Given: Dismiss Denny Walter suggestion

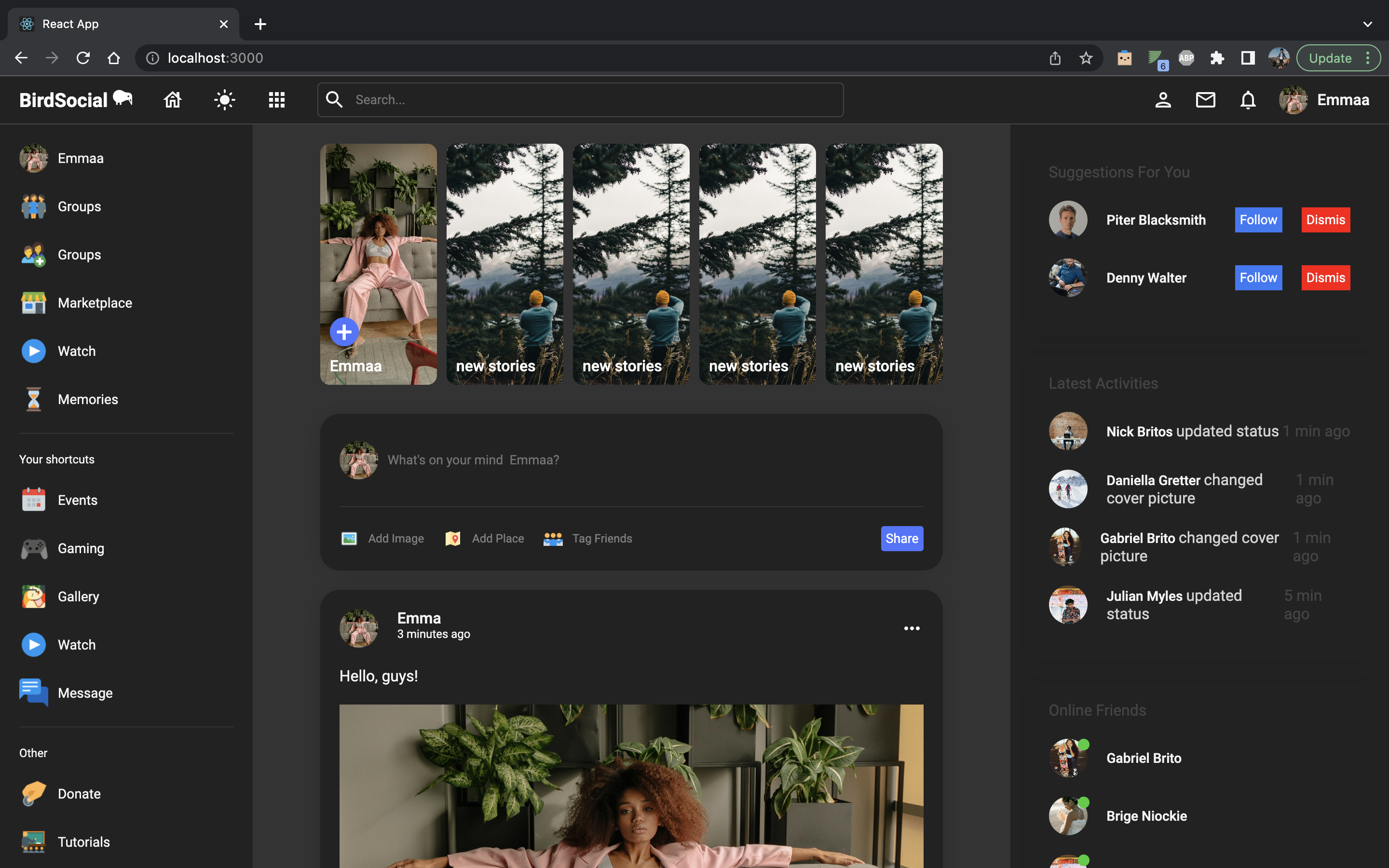Looking at the screenshot, I should click(1325, 277).
